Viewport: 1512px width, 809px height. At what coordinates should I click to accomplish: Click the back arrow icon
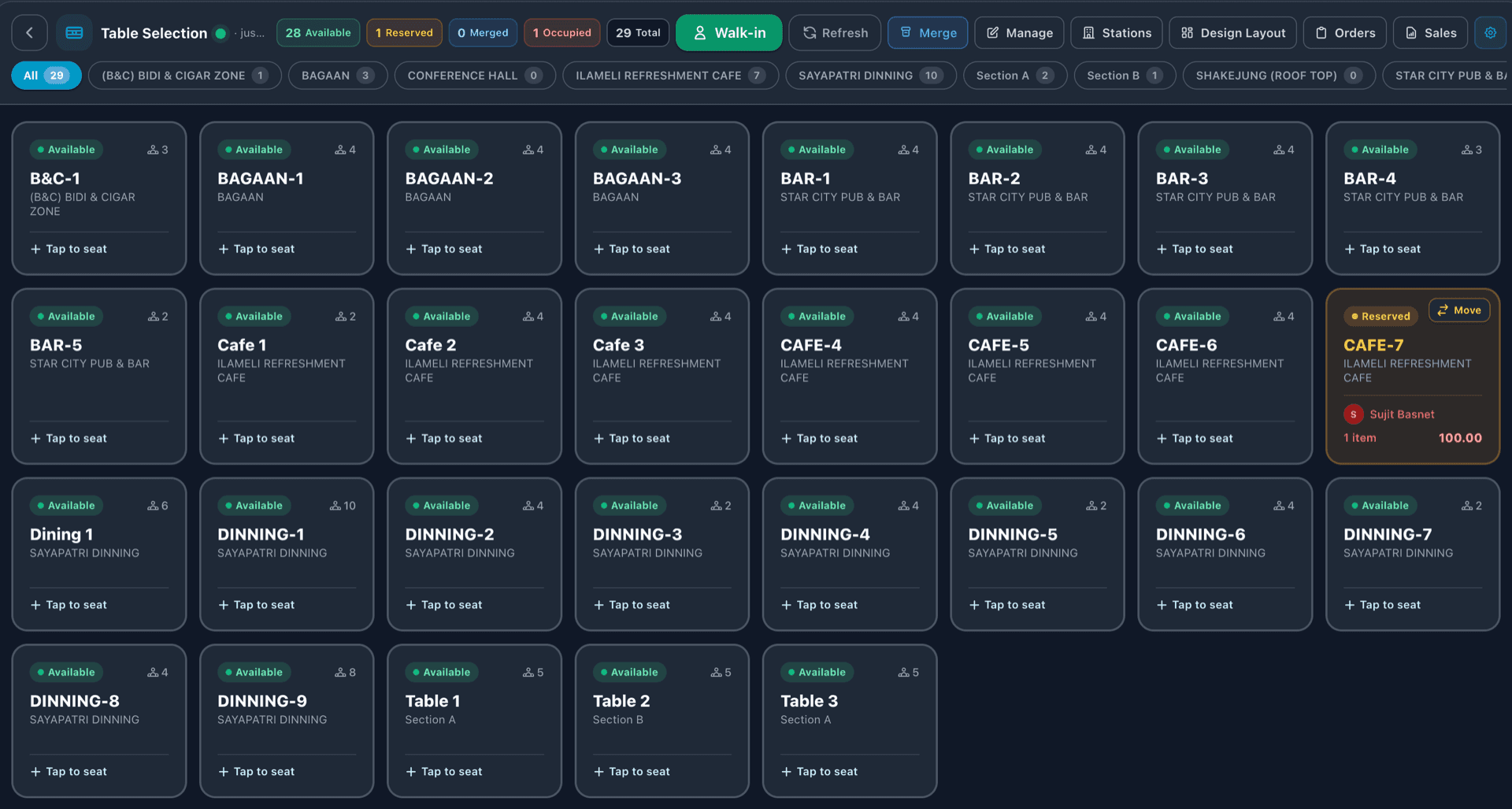pos(29,33)
